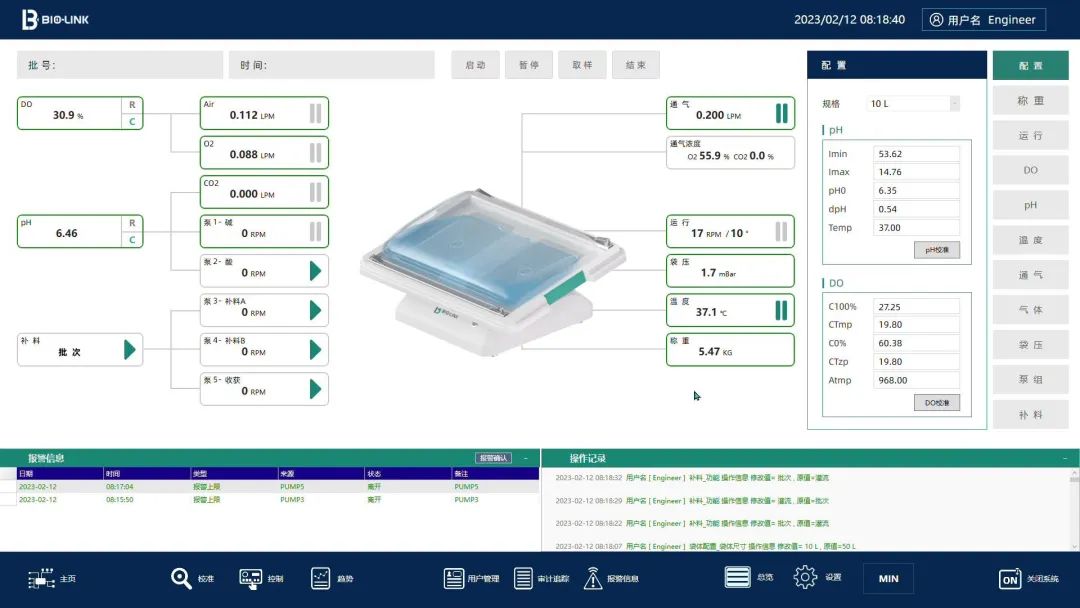1080x608 pixels.
Task: Click the 报警确认 acknowledge button
Action: point(493,458)
